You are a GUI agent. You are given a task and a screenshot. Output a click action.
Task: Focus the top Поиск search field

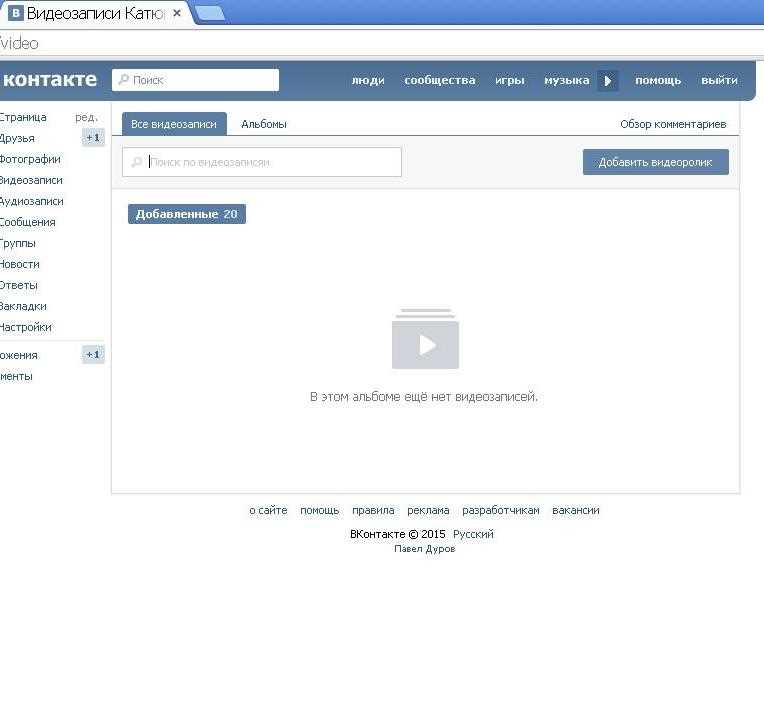pos(195,80)
